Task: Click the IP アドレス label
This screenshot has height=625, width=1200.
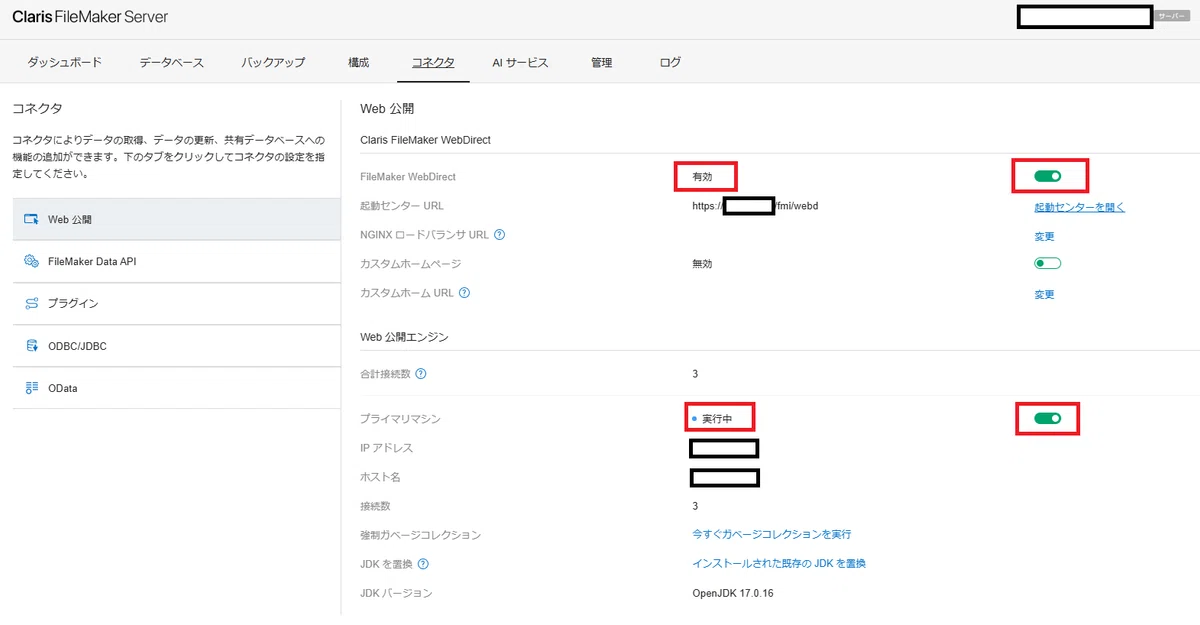Action: pyautogui.click(x=386, y=448)
